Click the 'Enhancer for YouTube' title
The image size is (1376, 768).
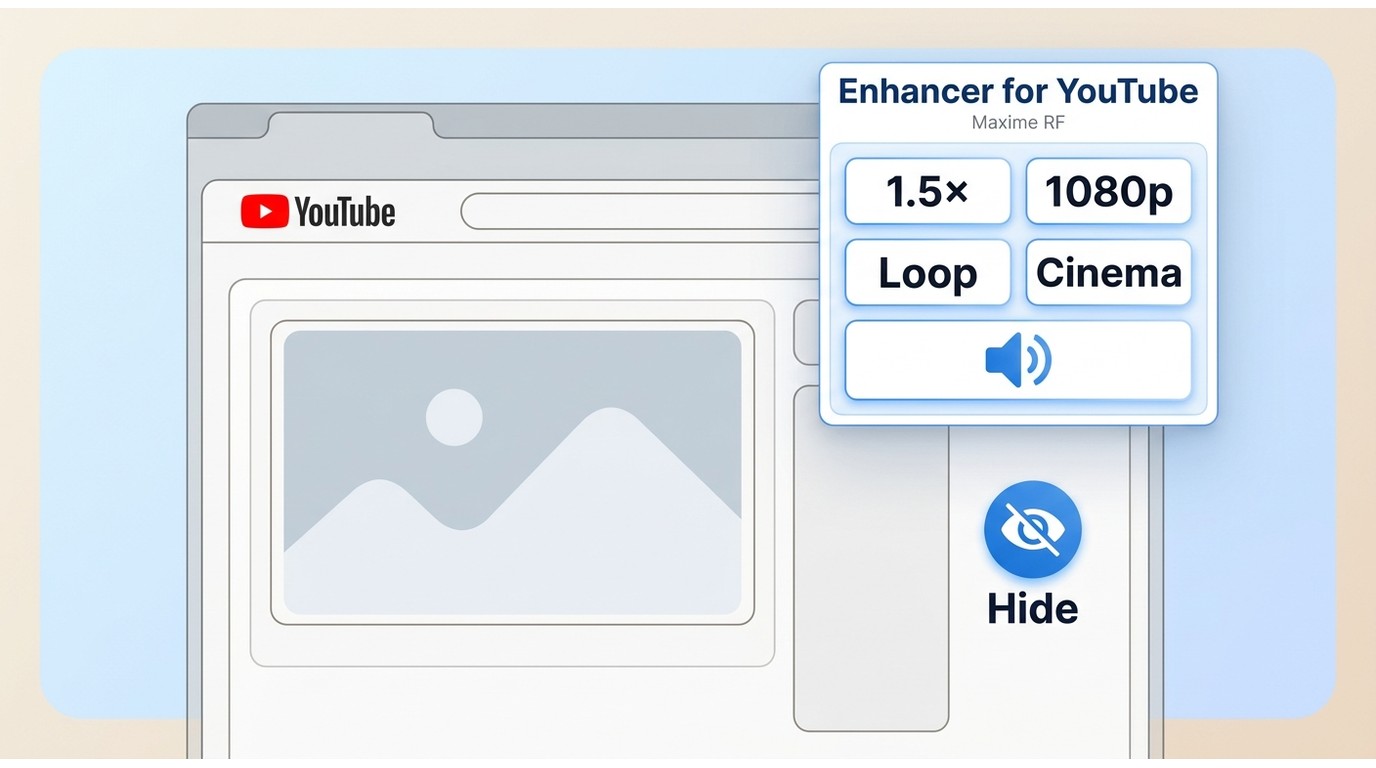(1018, 91)
